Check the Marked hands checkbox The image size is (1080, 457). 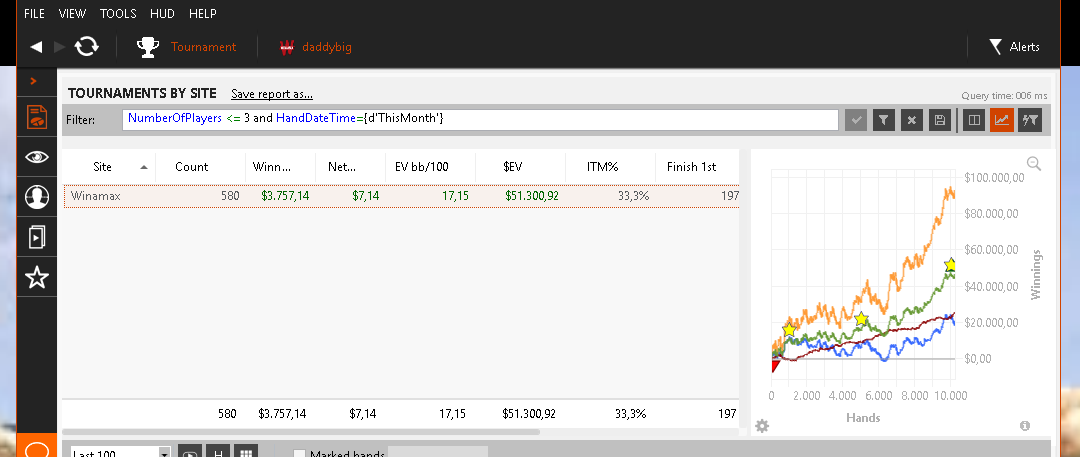coord(300,453)
